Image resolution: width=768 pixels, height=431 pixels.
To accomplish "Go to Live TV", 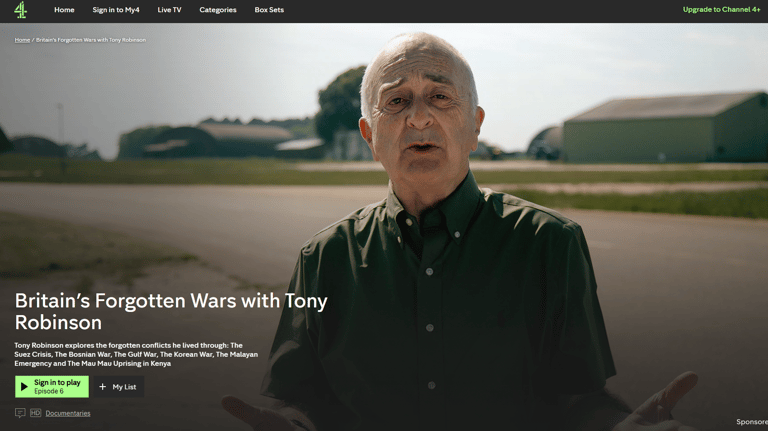I will [x=169, y=10].
